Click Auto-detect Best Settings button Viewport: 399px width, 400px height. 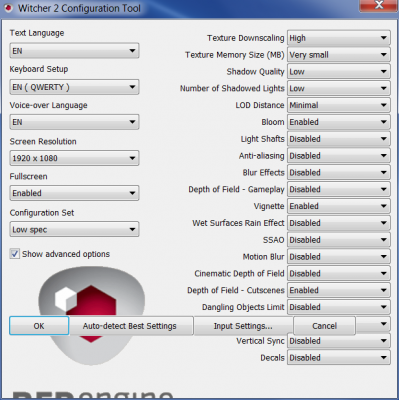(x=131, y=326)
